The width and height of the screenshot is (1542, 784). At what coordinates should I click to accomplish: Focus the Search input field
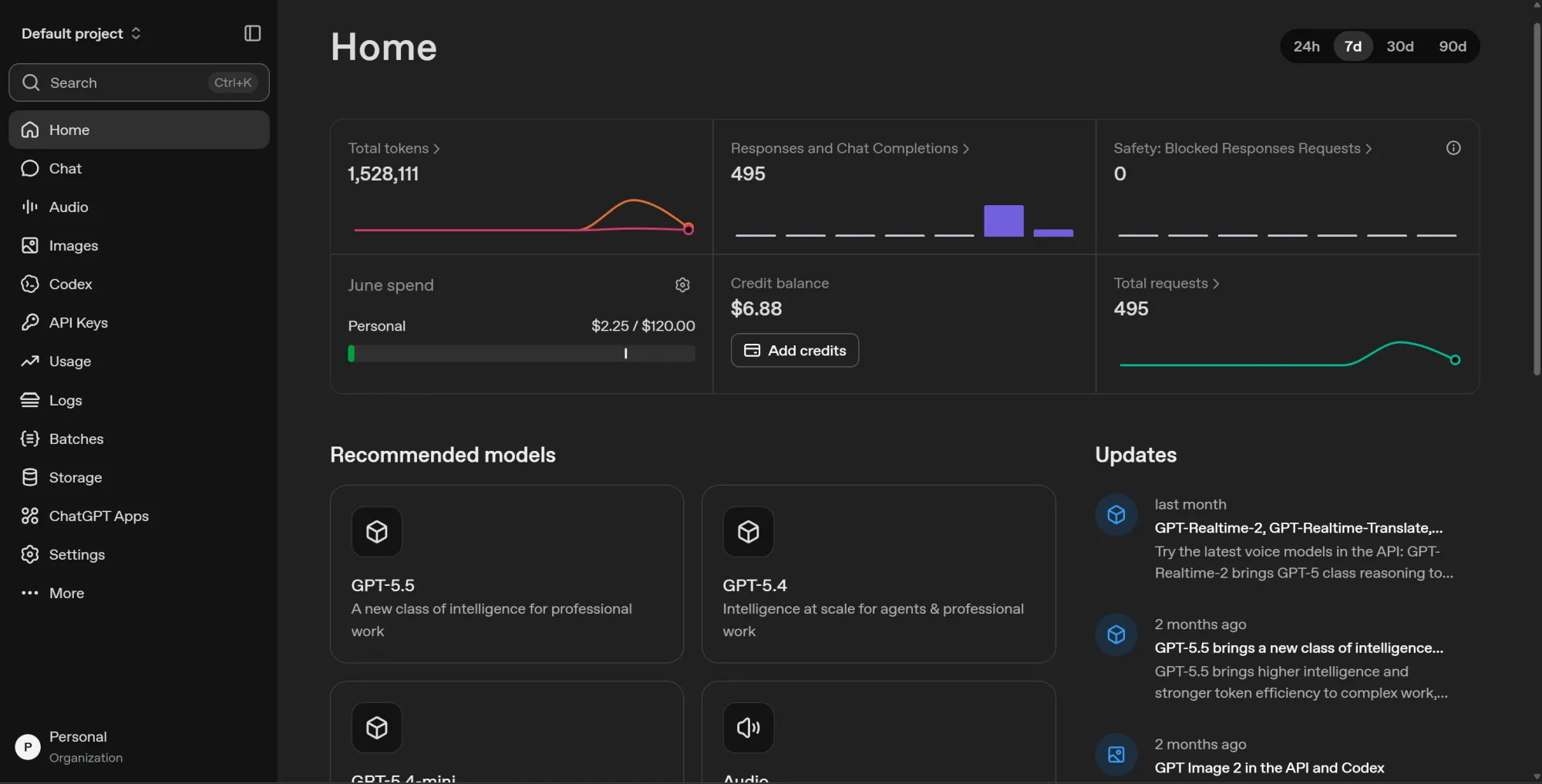(139, 82)
